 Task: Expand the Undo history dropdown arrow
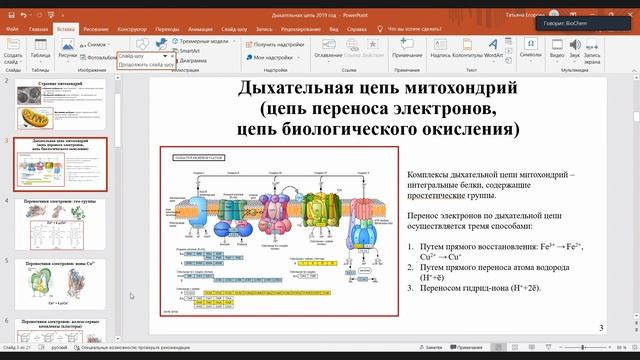tap(31, 15)
